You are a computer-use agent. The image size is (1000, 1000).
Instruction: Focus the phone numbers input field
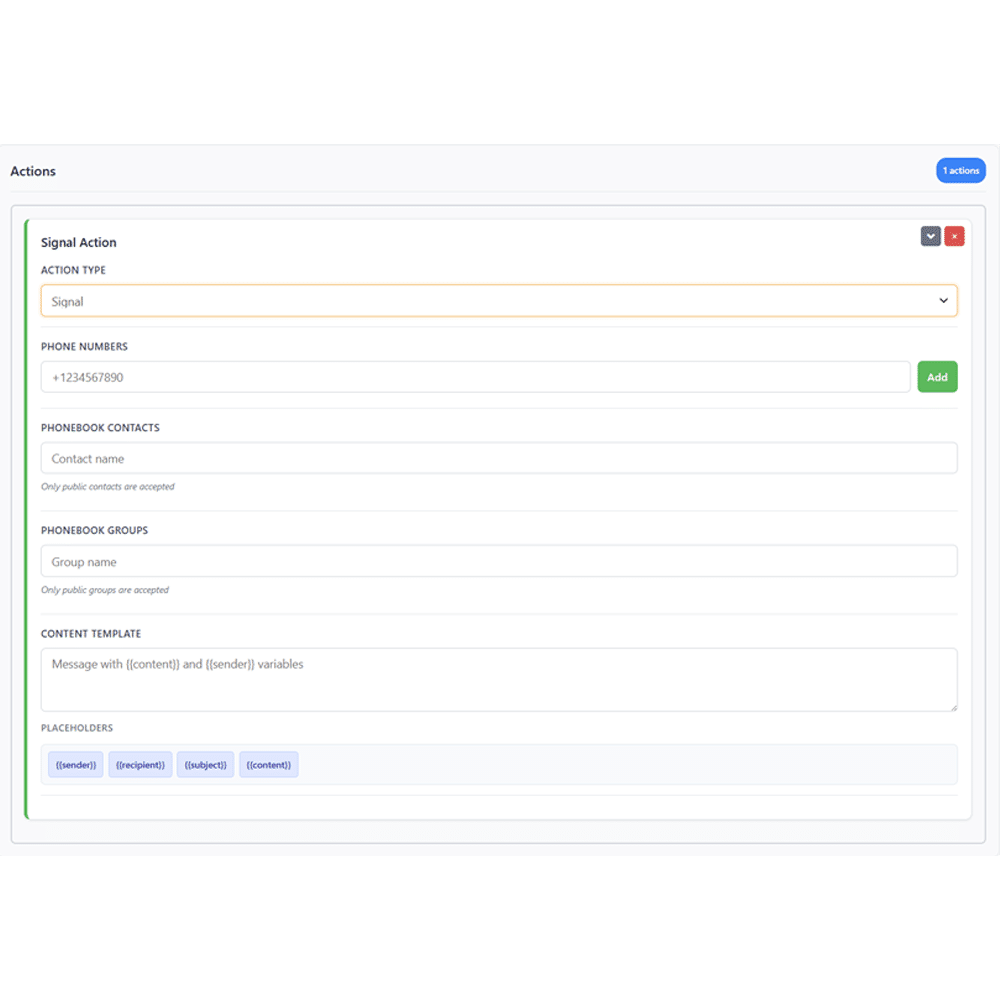475,377
